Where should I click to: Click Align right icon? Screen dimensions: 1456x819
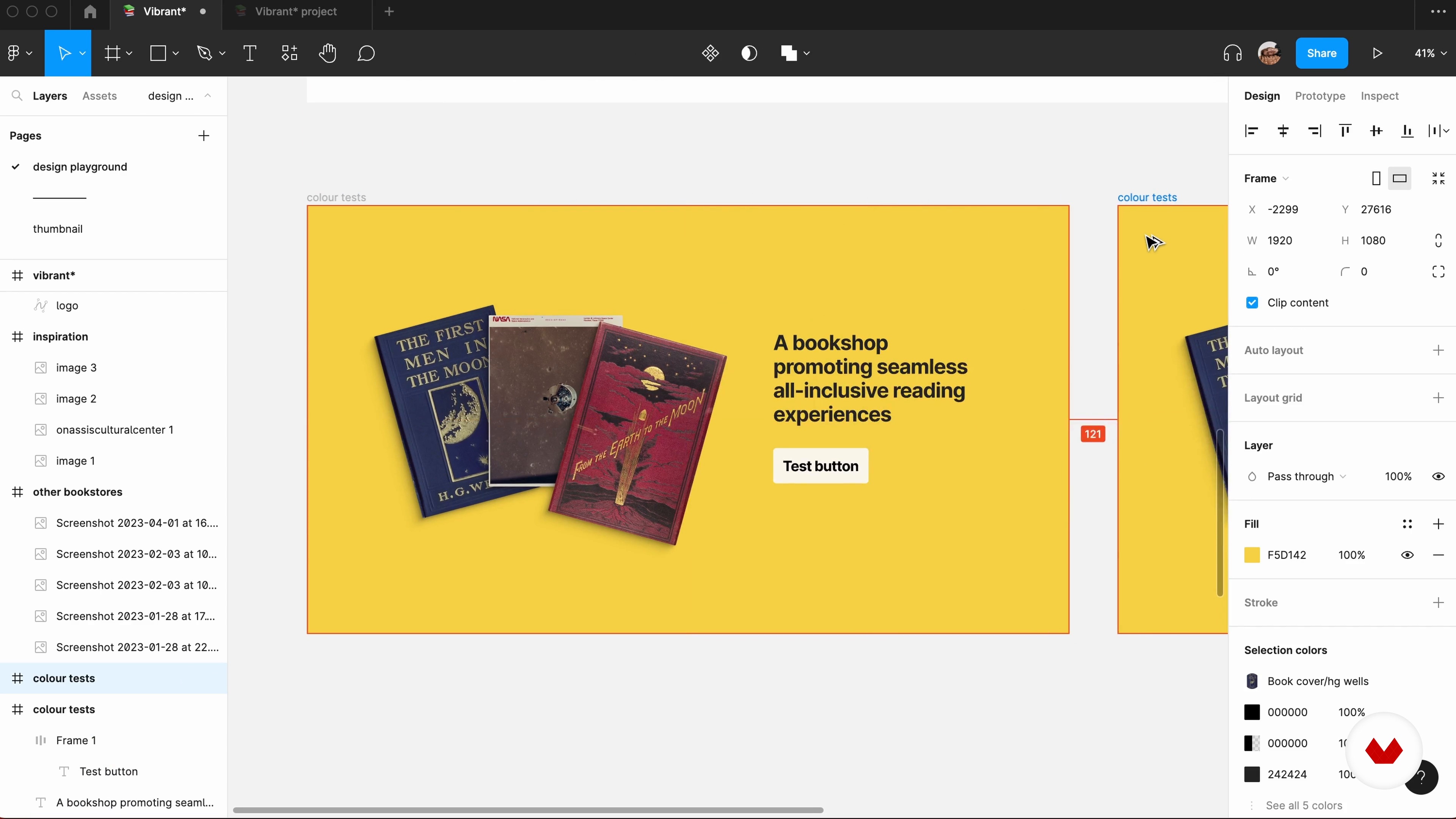tap(1314, 131)
